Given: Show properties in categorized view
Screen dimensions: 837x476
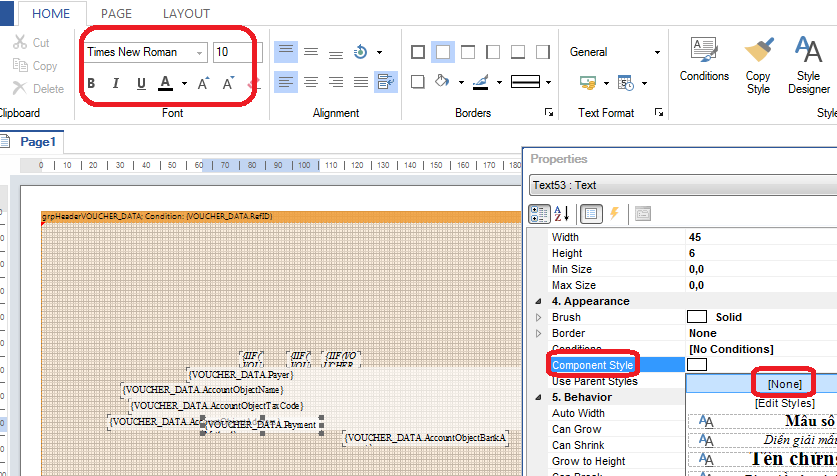Looking at the screenshot, I should (x=540, y=214).
